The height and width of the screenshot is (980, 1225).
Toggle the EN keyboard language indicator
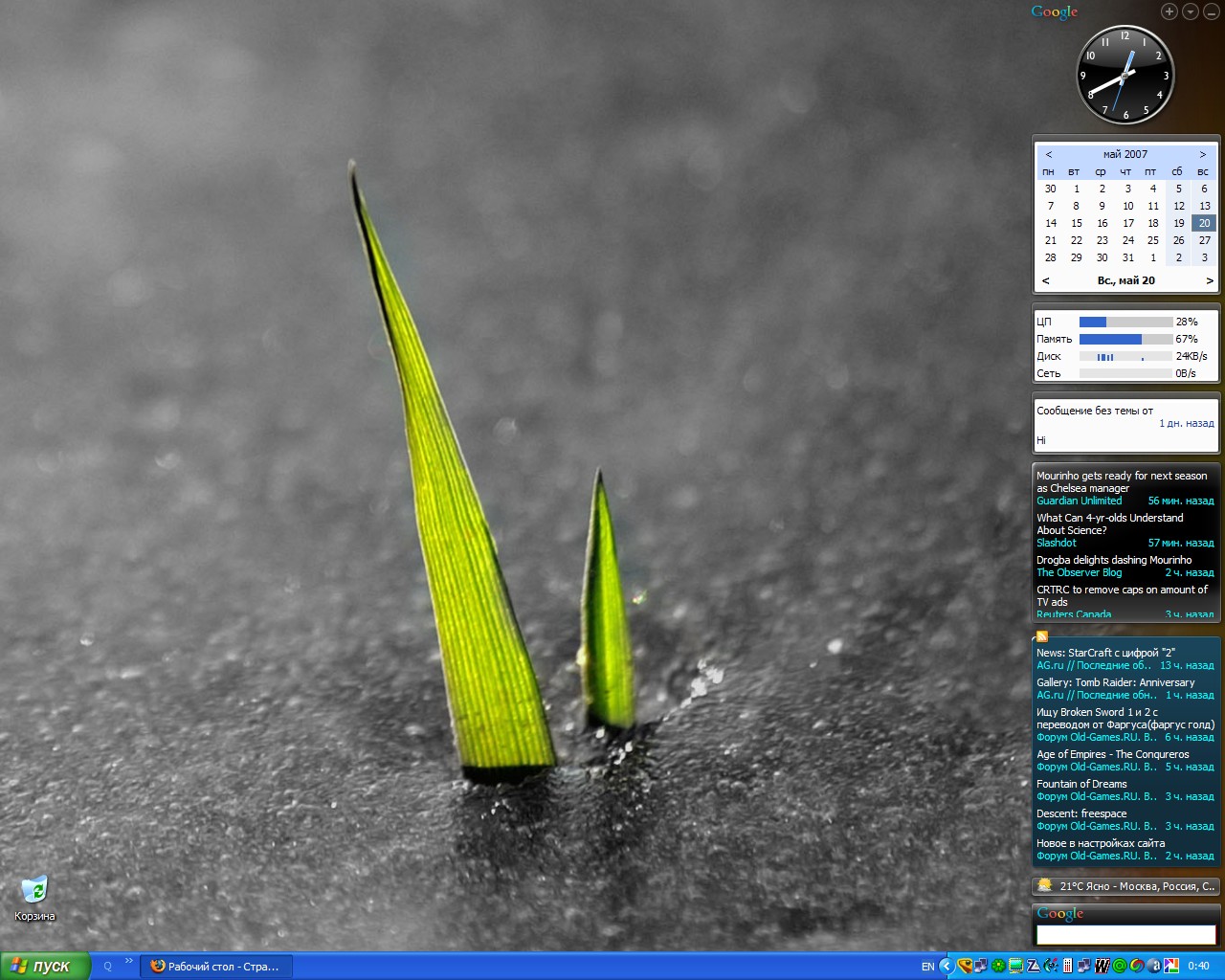tap(927, 967)
